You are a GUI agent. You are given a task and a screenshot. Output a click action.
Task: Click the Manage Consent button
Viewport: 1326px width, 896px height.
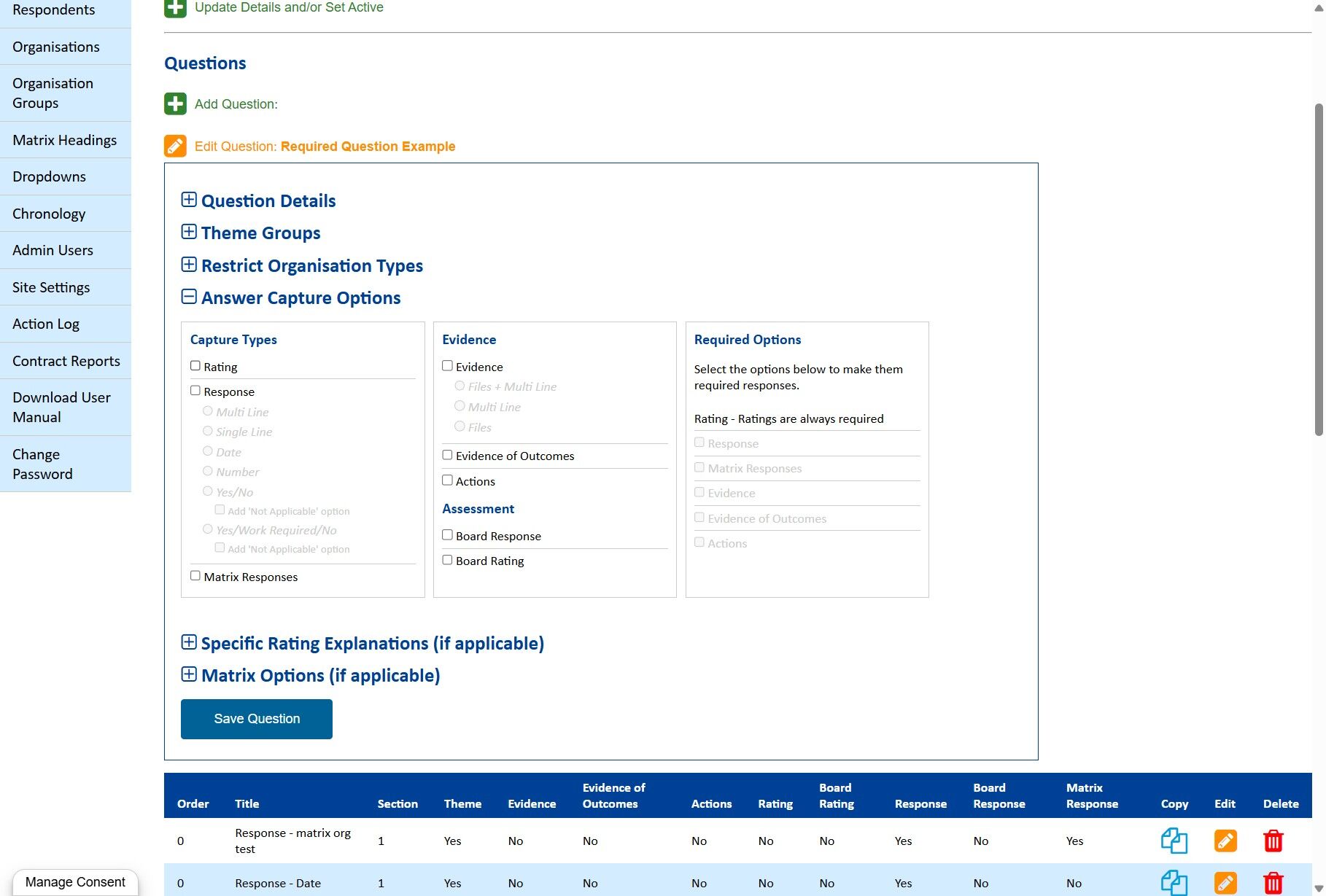point(75,882)
